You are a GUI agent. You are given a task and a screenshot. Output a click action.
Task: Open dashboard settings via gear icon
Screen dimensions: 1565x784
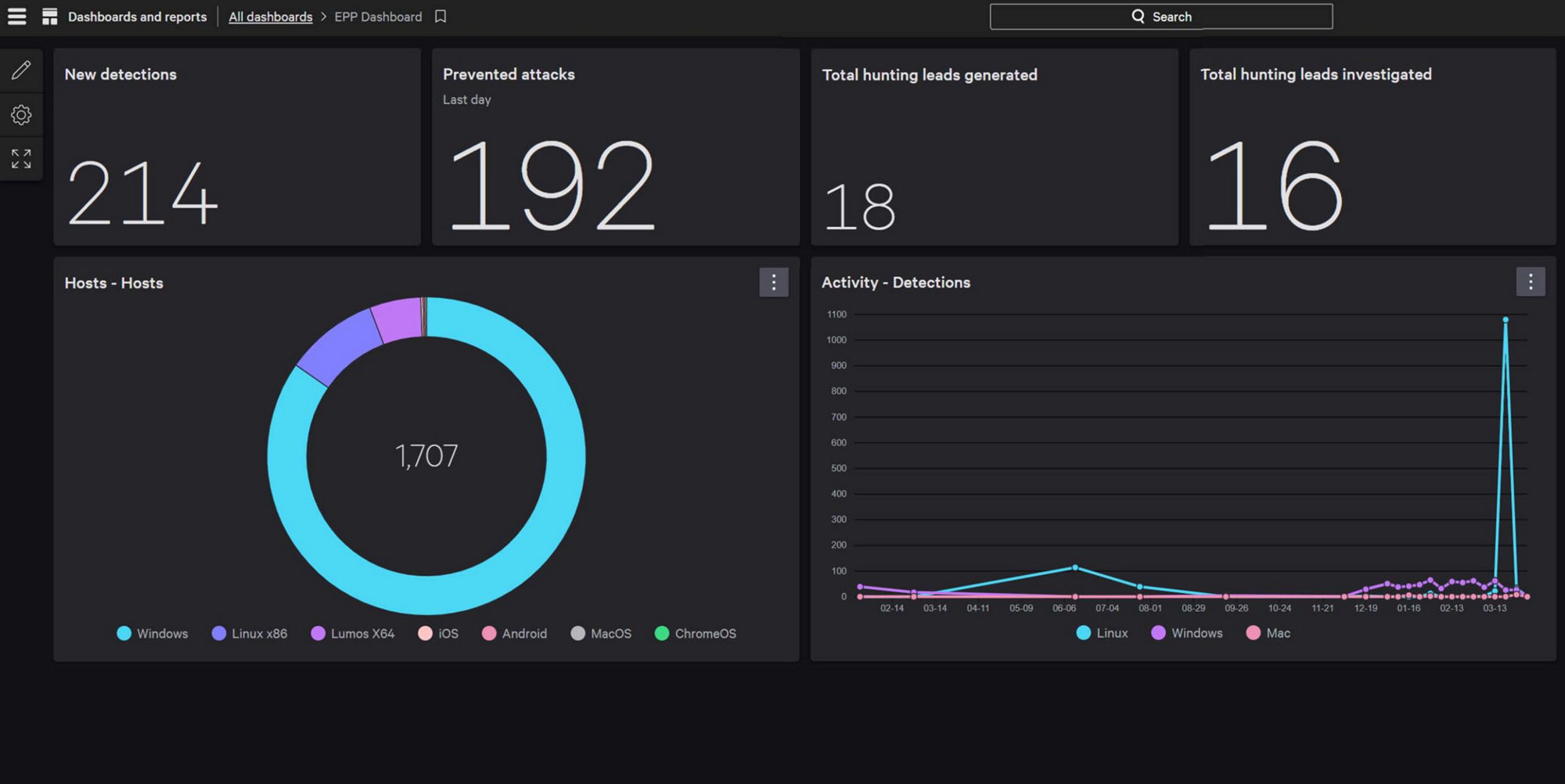[21, 114]
